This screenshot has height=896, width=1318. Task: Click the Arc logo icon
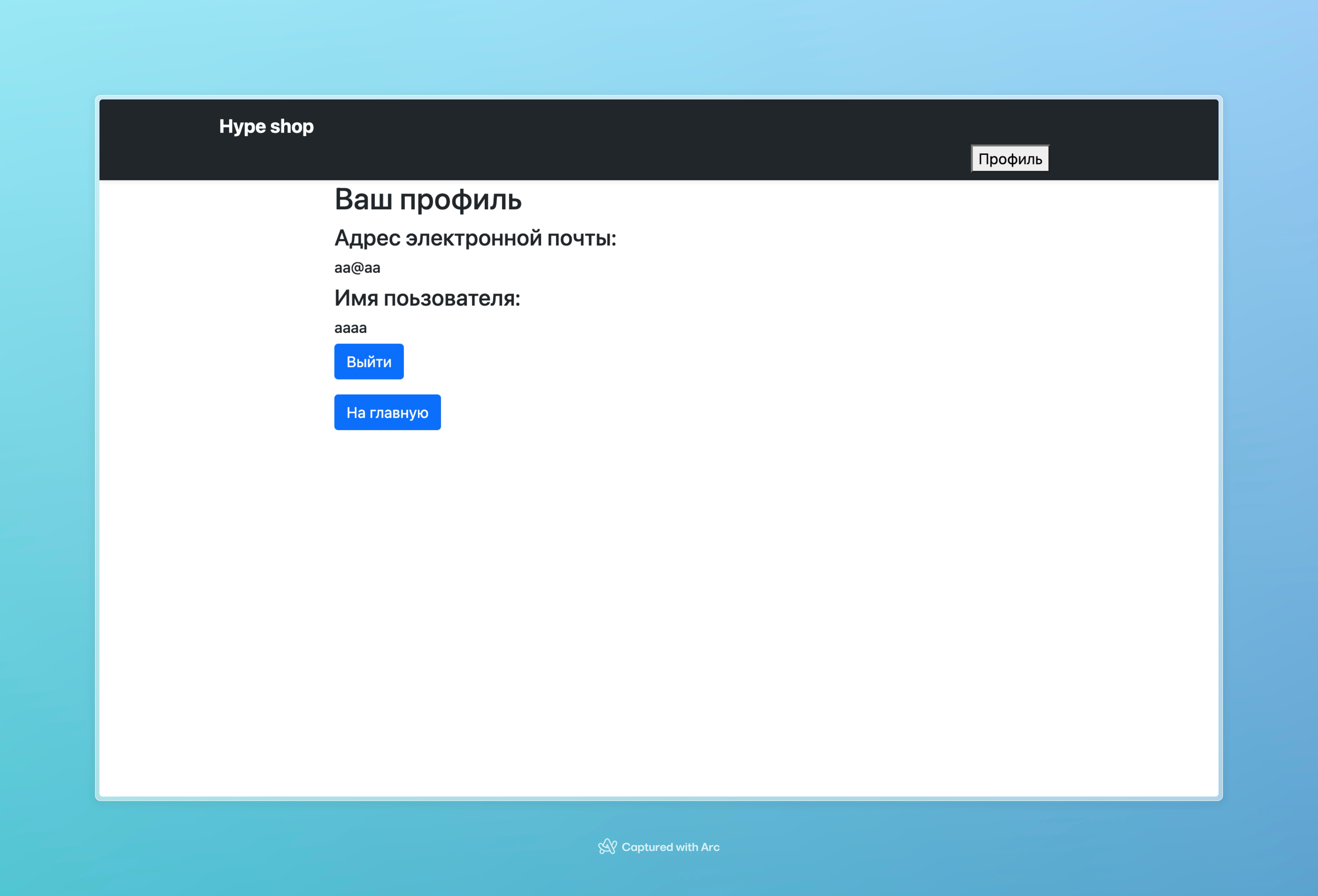[607, 847]
